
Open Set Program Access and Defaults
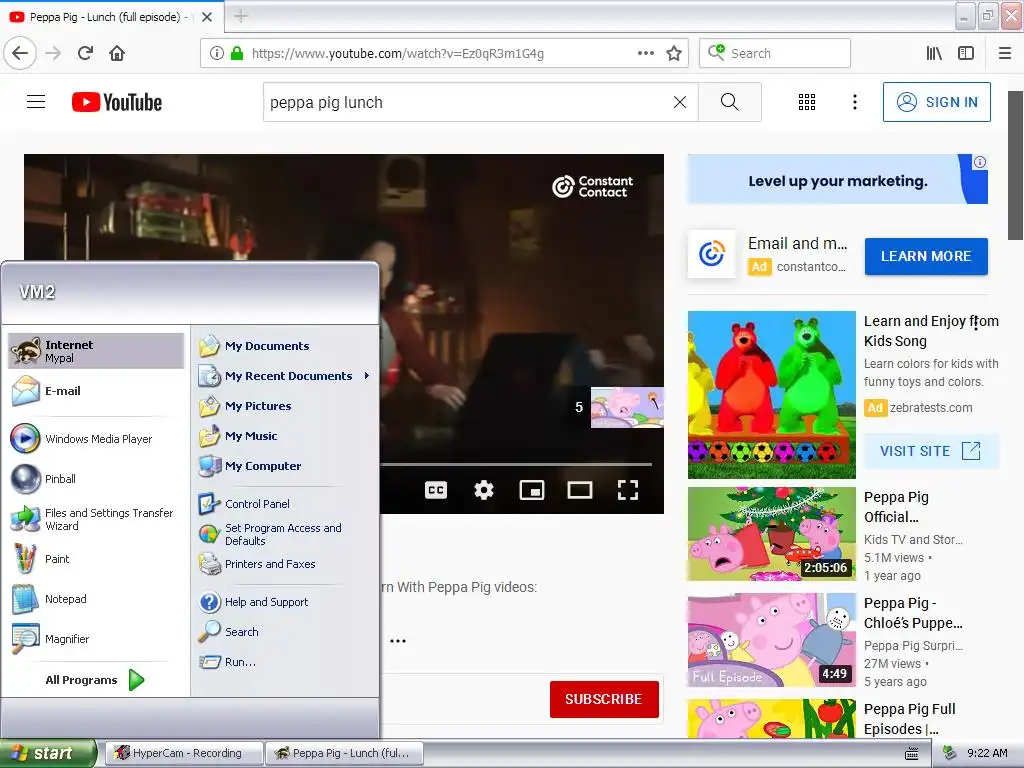[x=285, y=534]
